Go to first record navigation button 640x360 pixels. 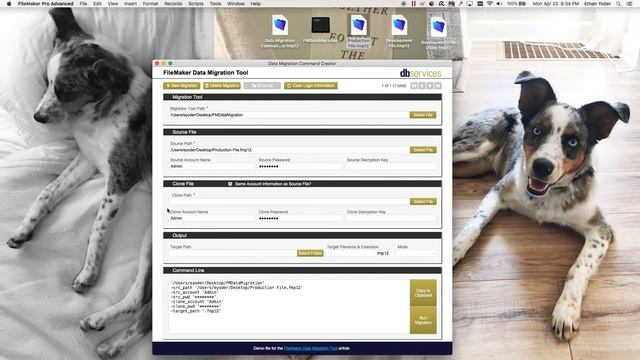click(x=414, y=86)
